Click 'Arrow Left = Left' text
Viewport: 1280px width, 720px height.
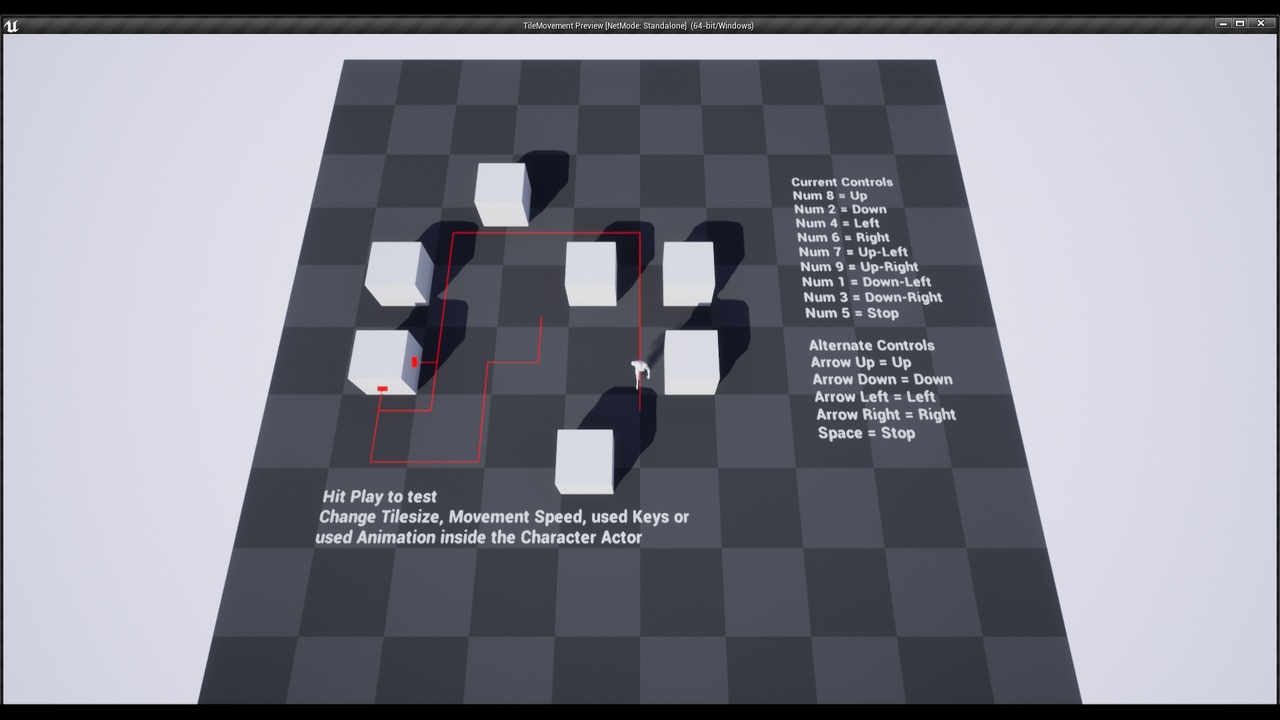pyautogui.click(x=875, y=397)
